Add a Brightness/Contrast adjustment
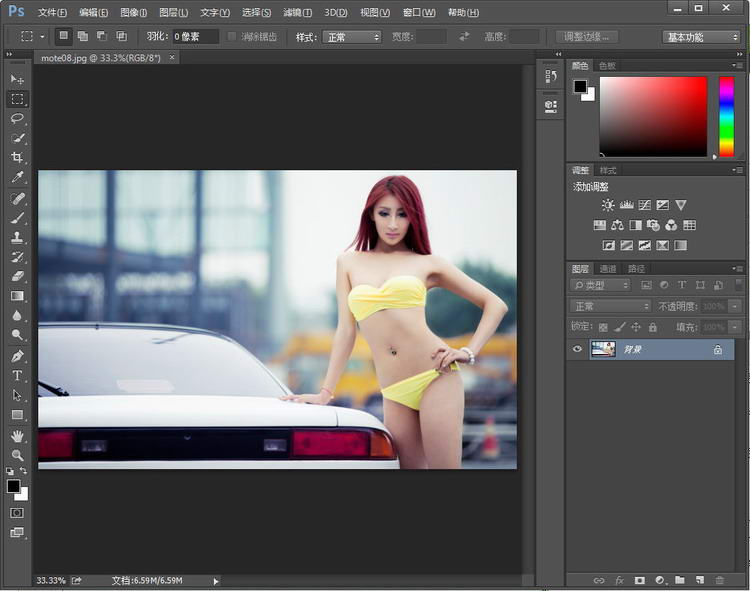 [x=608, y=205]
